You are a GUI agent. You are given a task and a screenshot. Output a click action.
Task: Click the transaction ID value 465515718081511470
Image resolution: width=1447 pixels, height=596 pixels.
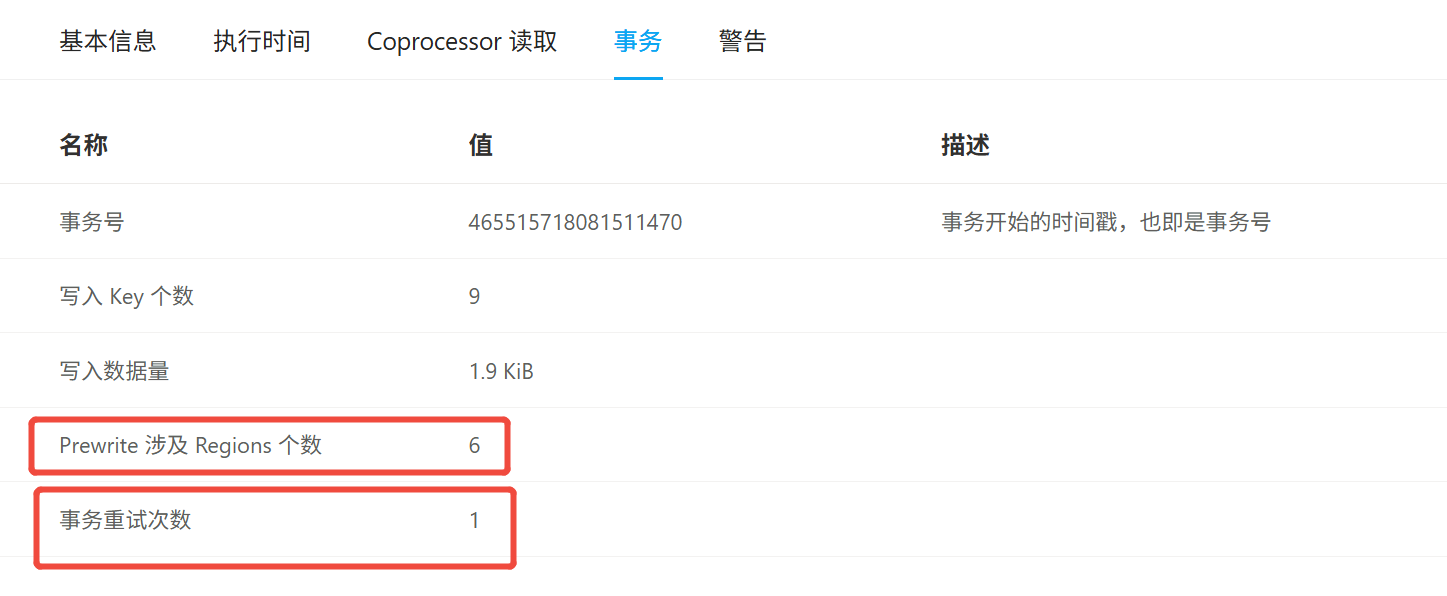(x=576, y=222)
